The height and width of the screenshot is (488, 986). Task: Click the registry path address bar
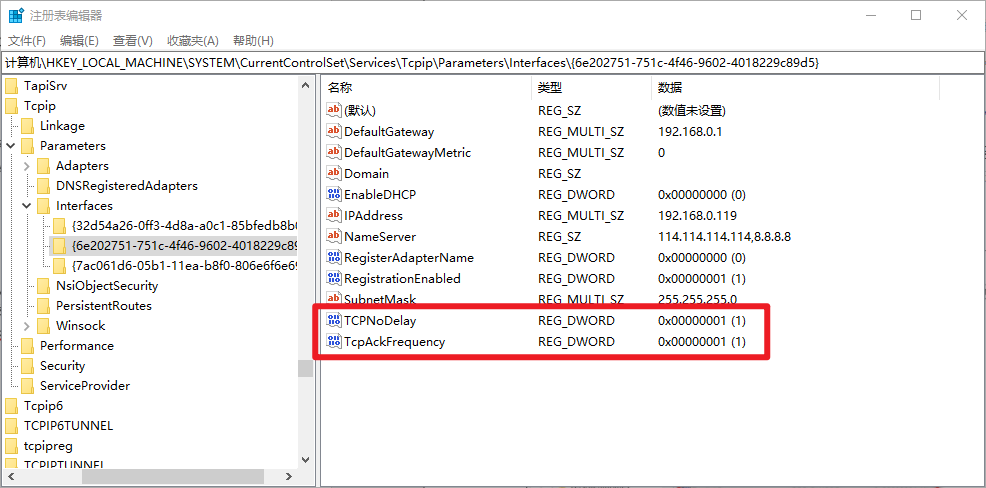click(x=493, y=62)
